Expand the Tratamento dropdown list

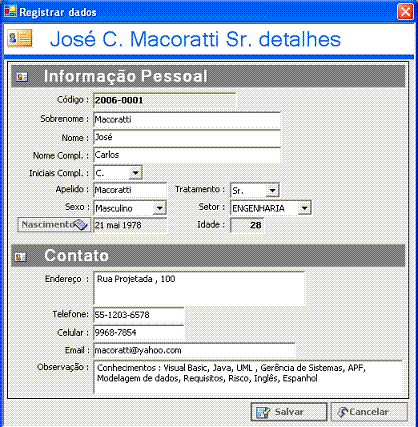[x=272, y=191]
